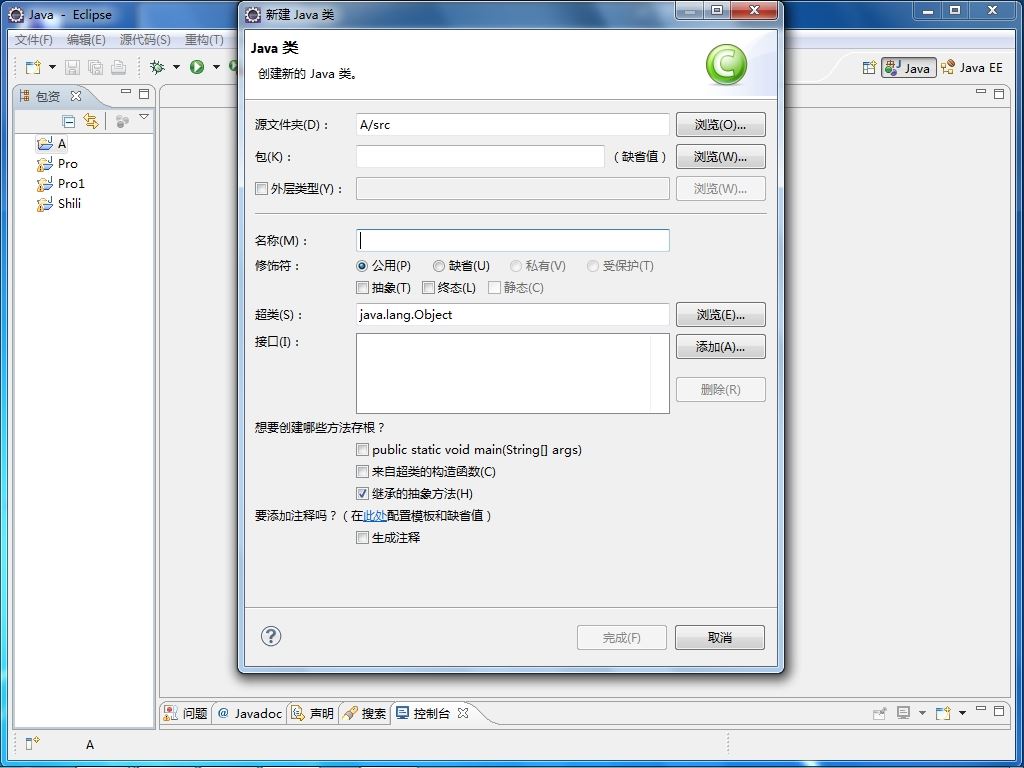Minimize the Package Explorer view
The image size is (1024, 768).
(126, 92)
